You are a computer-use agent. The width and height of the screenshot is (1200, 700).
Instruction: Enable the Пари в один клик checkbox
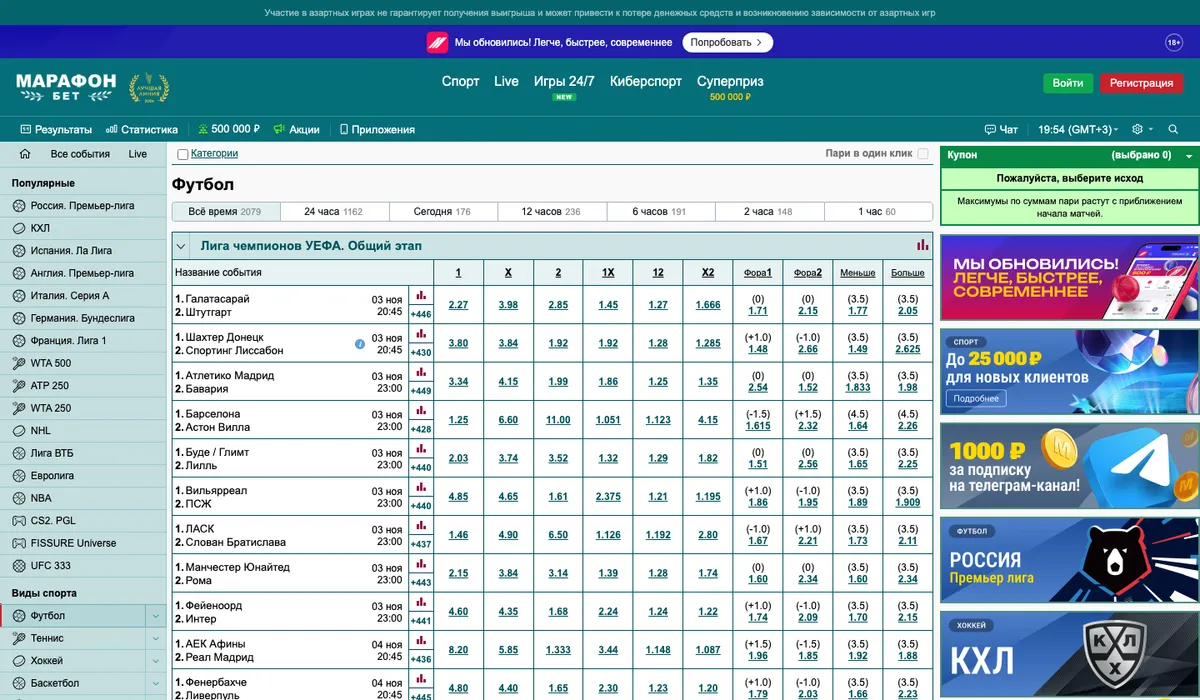tap(923, 154)
